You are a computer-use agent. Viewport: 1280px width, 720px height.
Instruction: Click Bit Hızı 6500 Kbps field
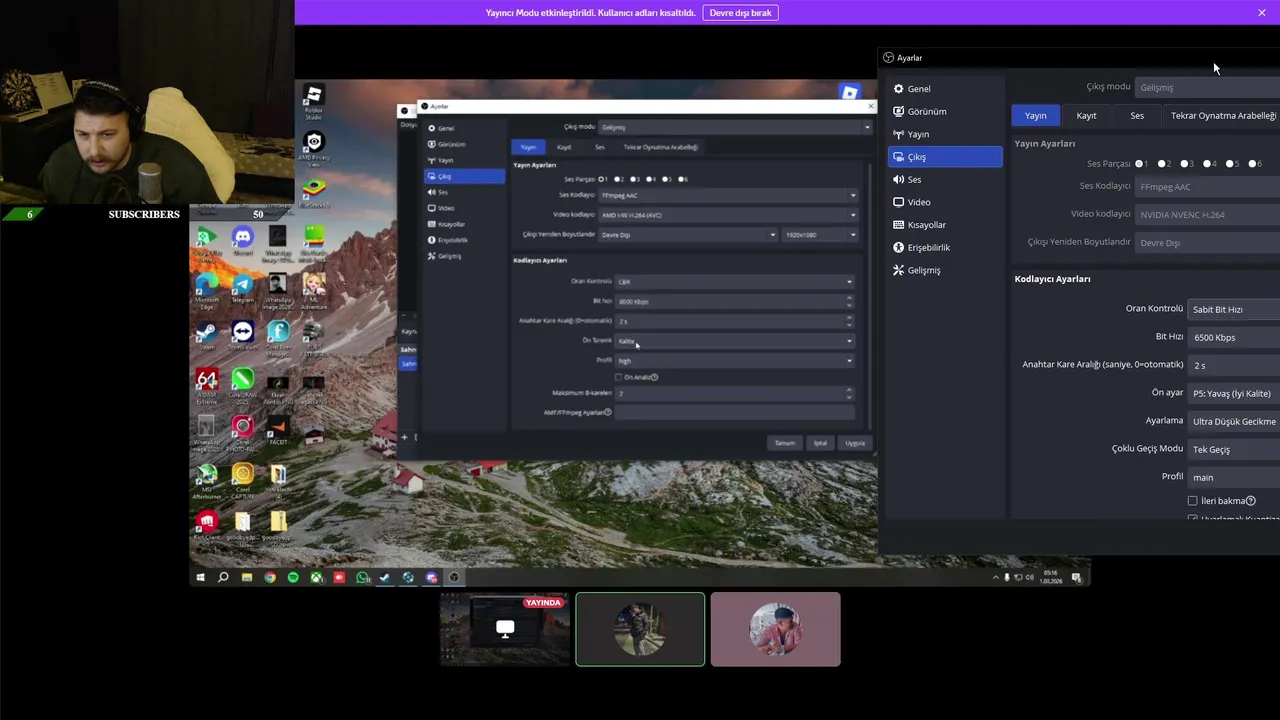(x=1233, y=338)
